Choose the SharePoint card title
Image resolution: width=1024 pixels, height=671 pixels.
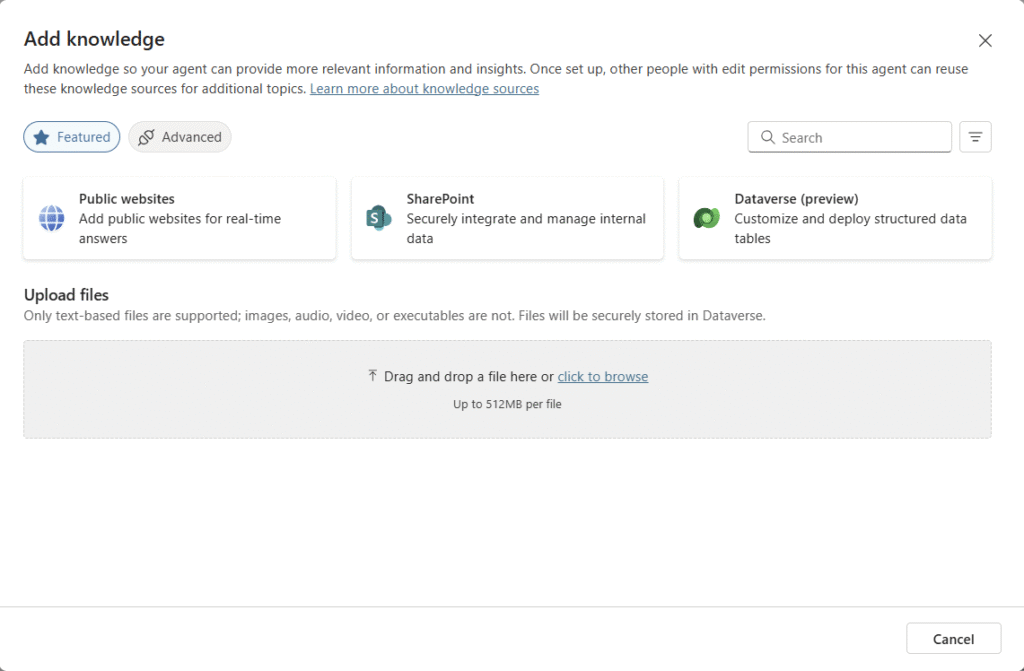tap(440, 199)
